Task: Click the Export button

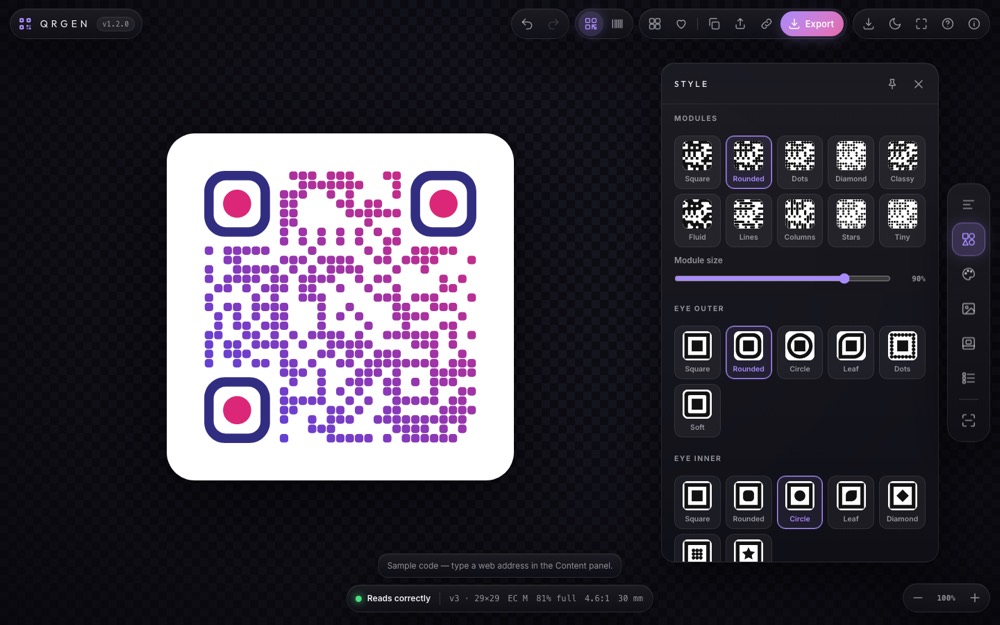Action: 812,24
